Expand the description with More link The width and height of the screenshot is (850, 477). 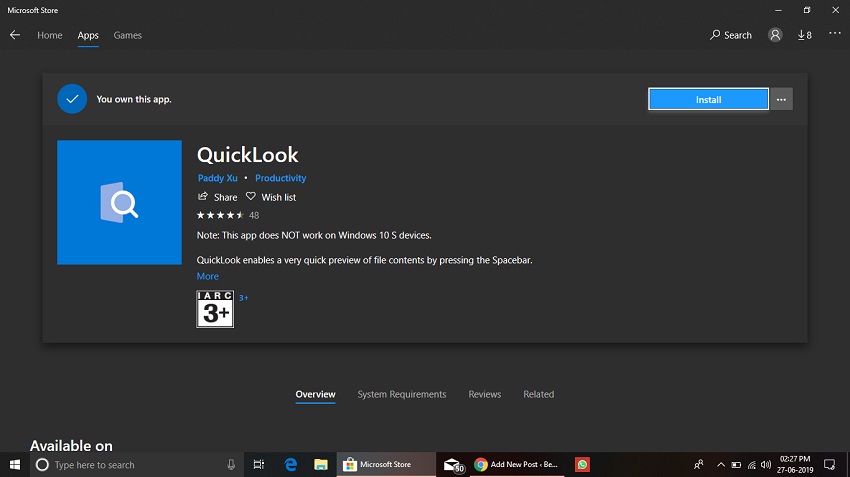pyautogui.click(x=207, y=276)
